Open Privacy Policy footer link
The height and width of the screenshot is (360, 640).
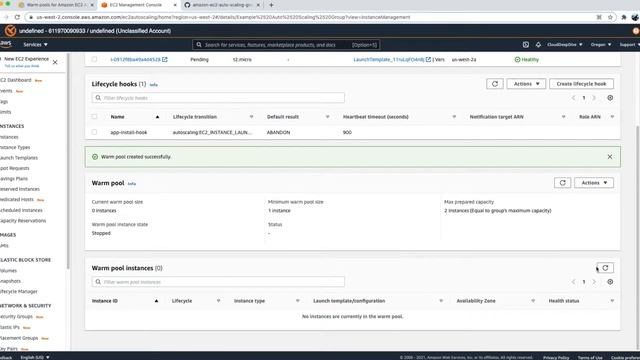[556, 358]
